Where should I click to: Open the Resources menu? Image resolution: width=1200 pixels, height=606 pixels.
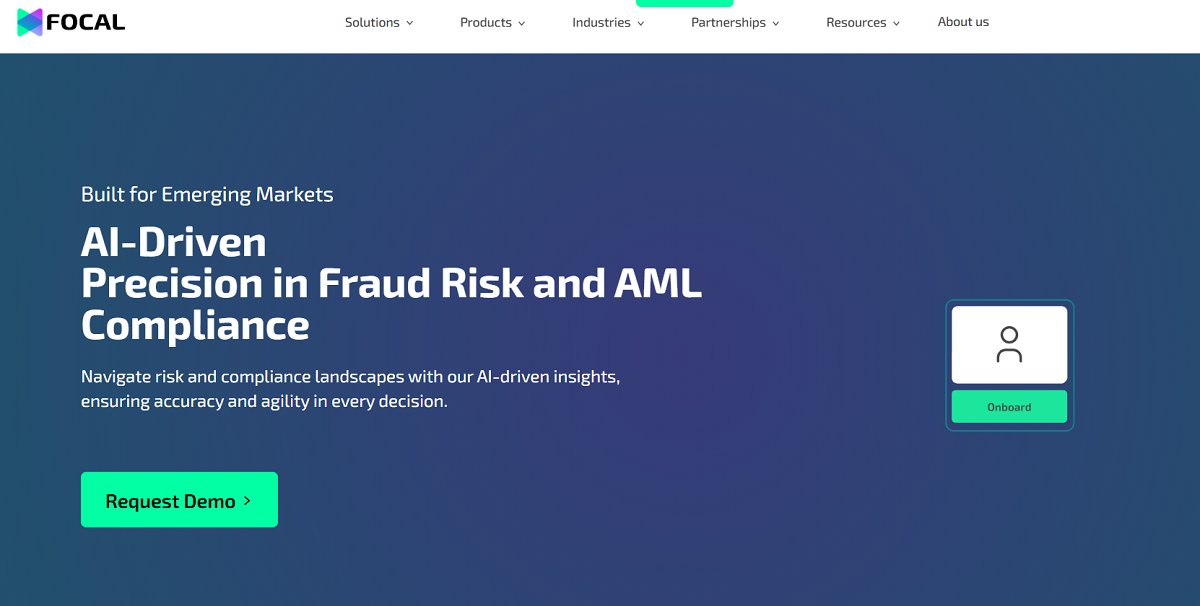(x=856, y=23)
